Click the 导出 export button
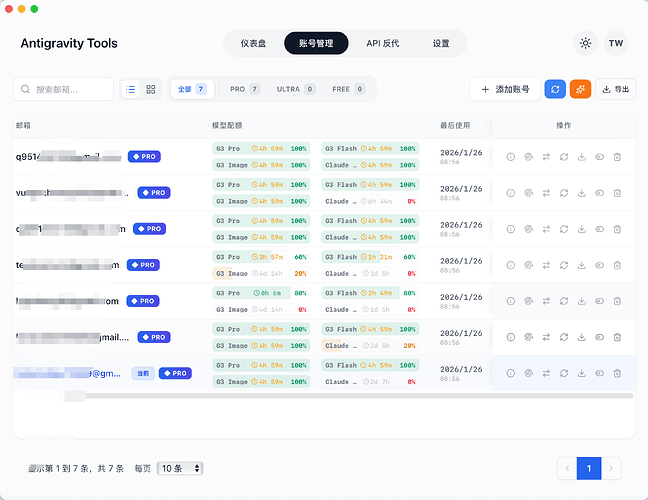This screenshot has width=648, height=500. [x=616, y=89]
